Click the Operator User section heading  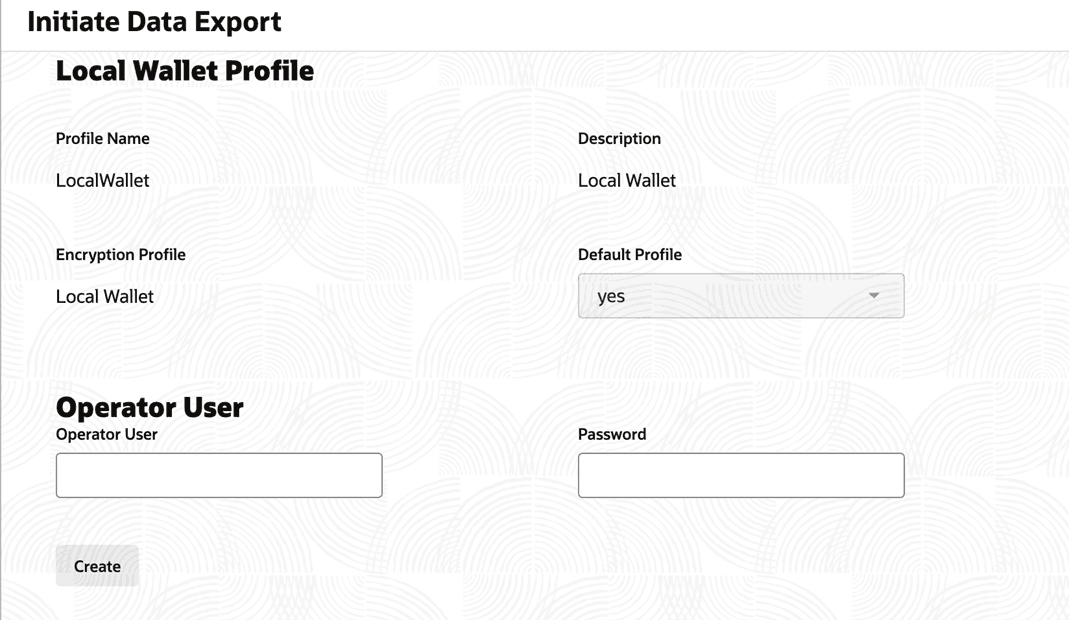tap(150, 407)
